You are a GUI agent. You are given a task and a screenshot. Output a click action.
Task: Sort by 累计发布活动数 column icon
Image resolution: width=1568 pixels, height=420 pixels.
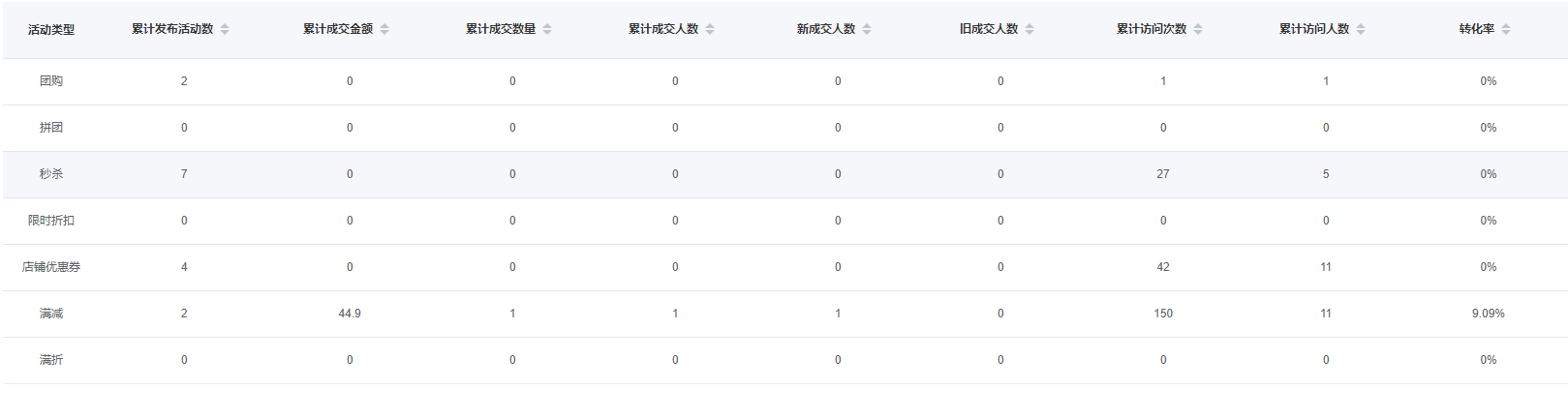[x=225, y=29]
